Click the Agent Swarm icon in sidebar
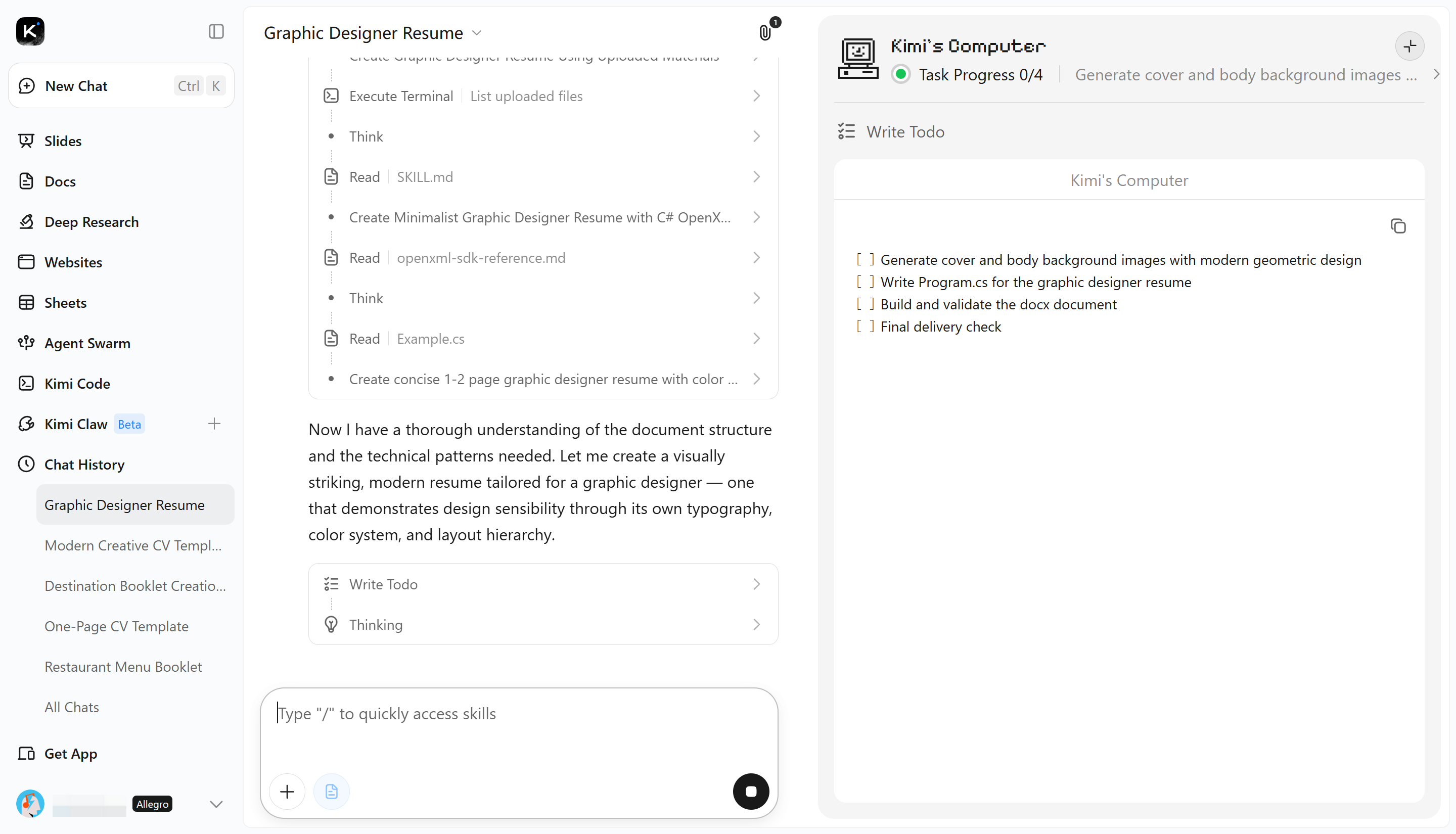 click(26, 343)
